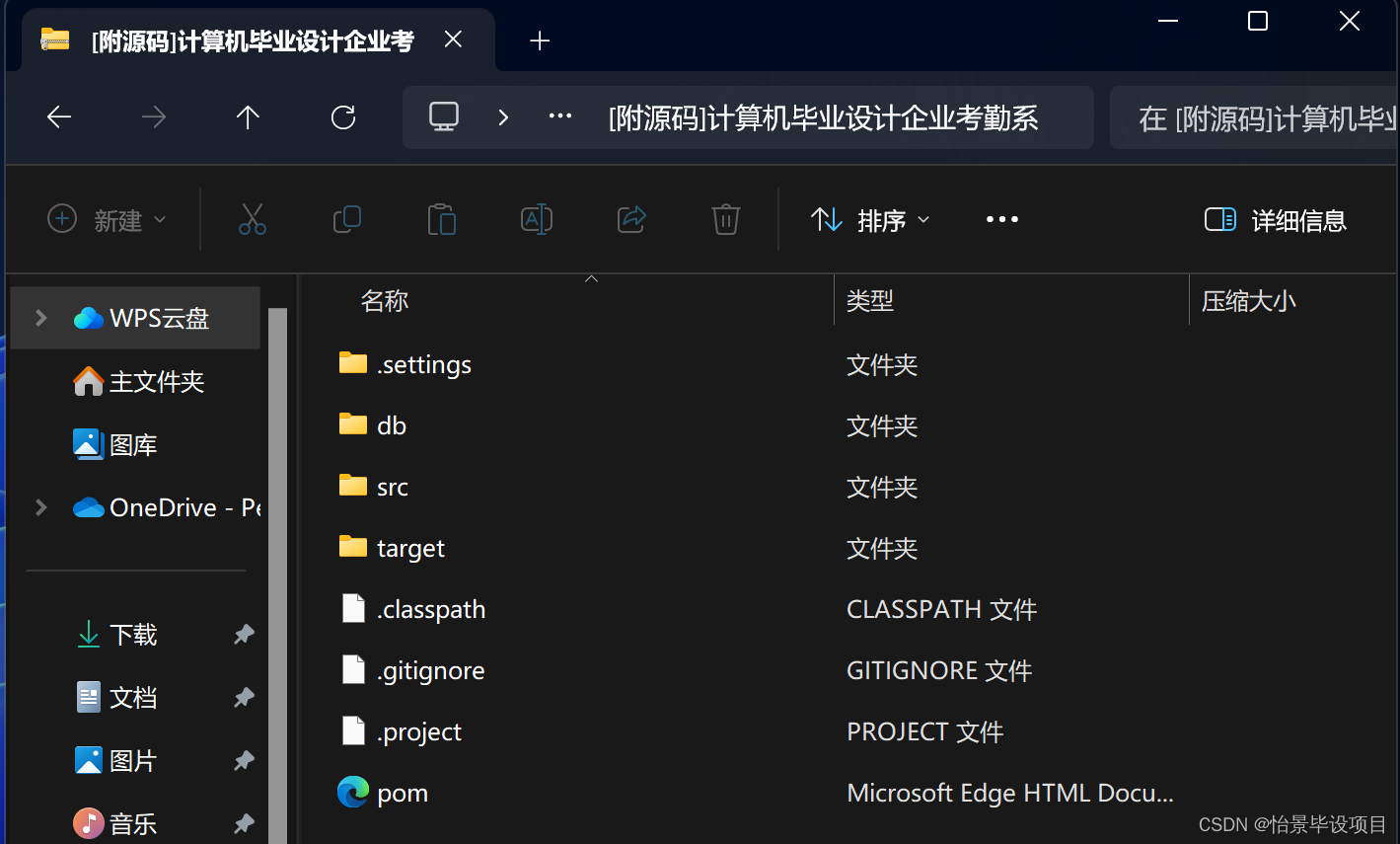Rename a file with the rename icon

(x=536, y=219)
